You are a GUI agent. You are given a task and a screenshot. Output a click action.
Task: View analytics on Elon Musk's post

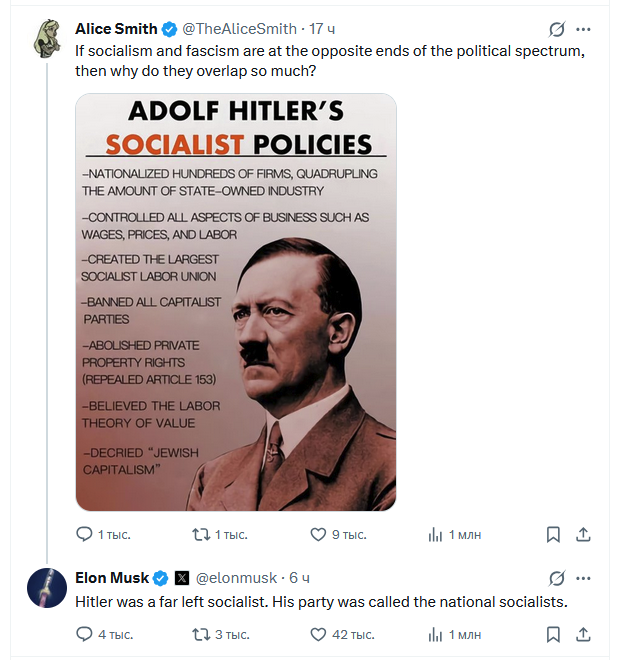(x=435, y=634)
